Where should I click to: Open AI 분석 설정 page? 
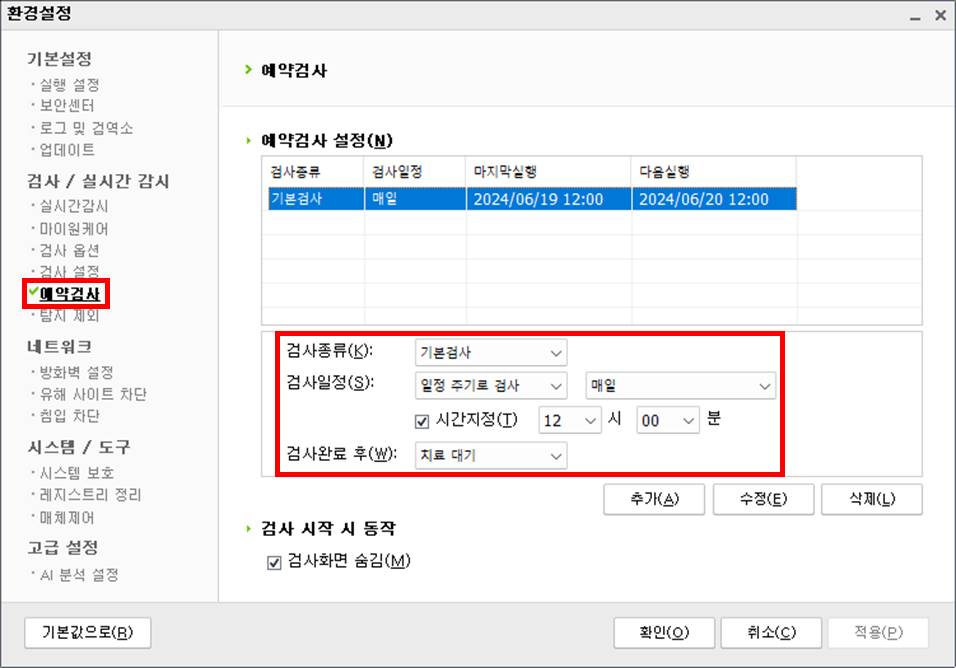[x=79, y=575]
